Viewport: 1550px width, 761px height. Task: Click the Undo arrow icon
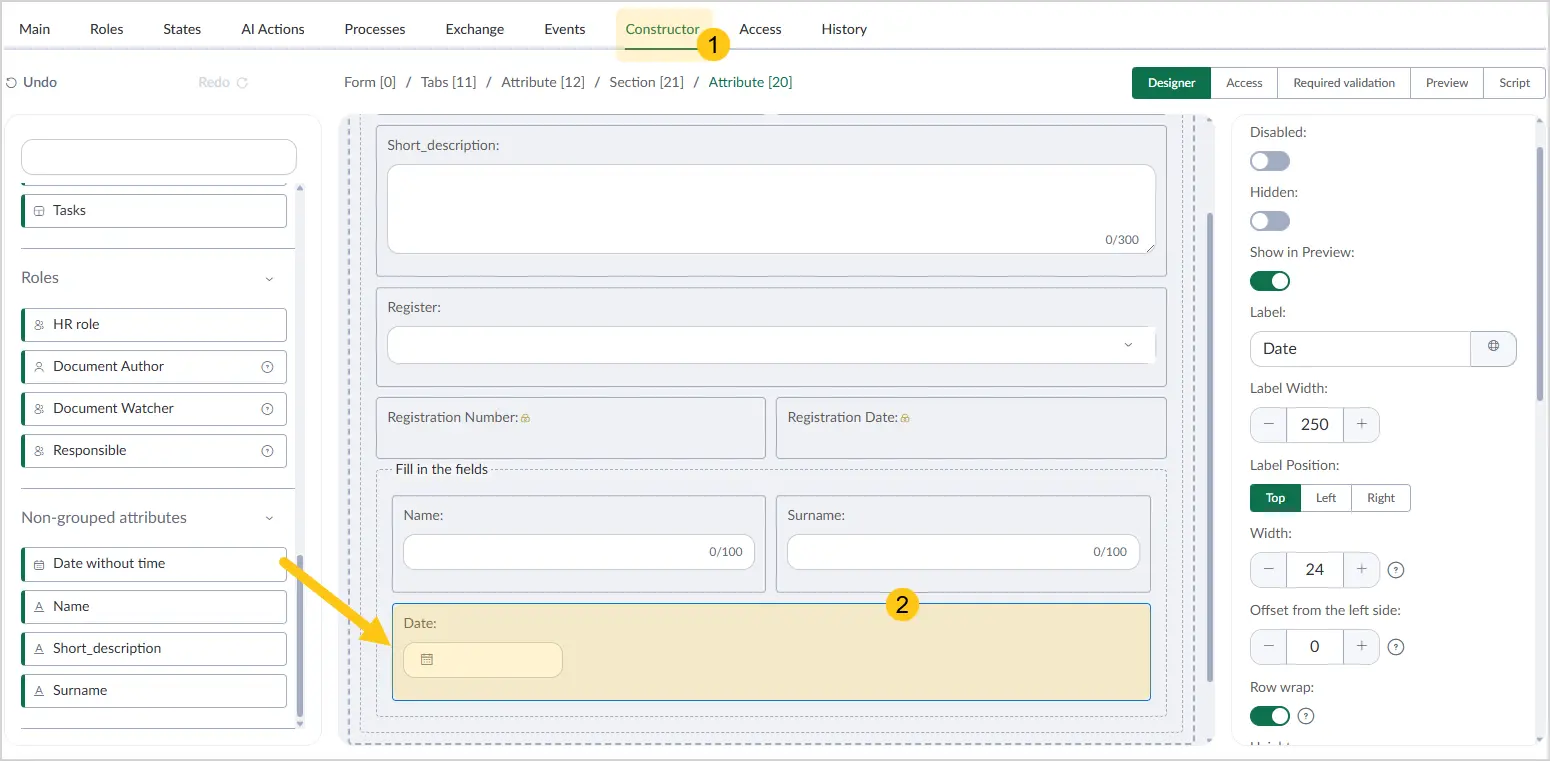(11, 83)
